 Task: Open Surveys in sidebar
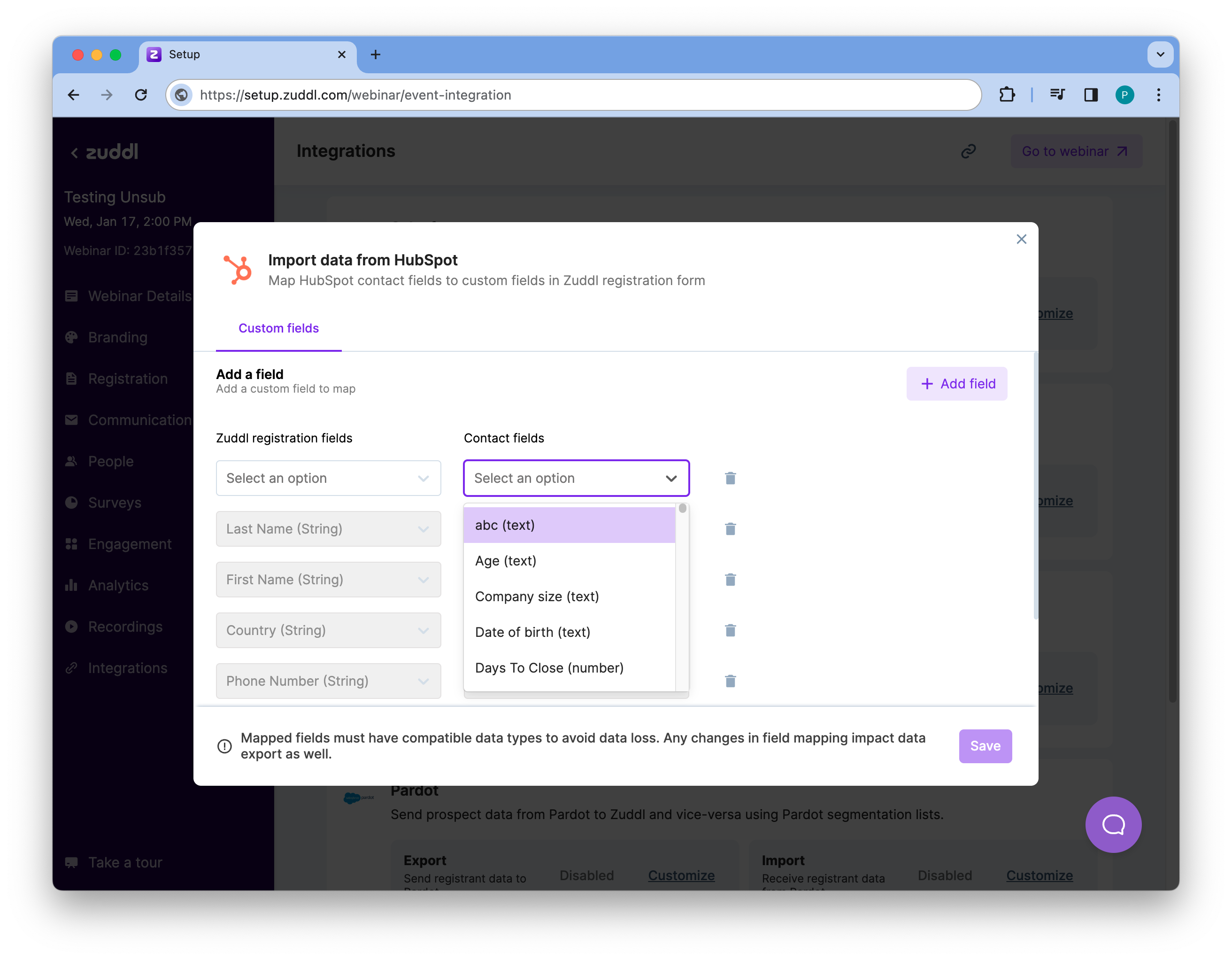pyautogui.click(x=103, y=502)
